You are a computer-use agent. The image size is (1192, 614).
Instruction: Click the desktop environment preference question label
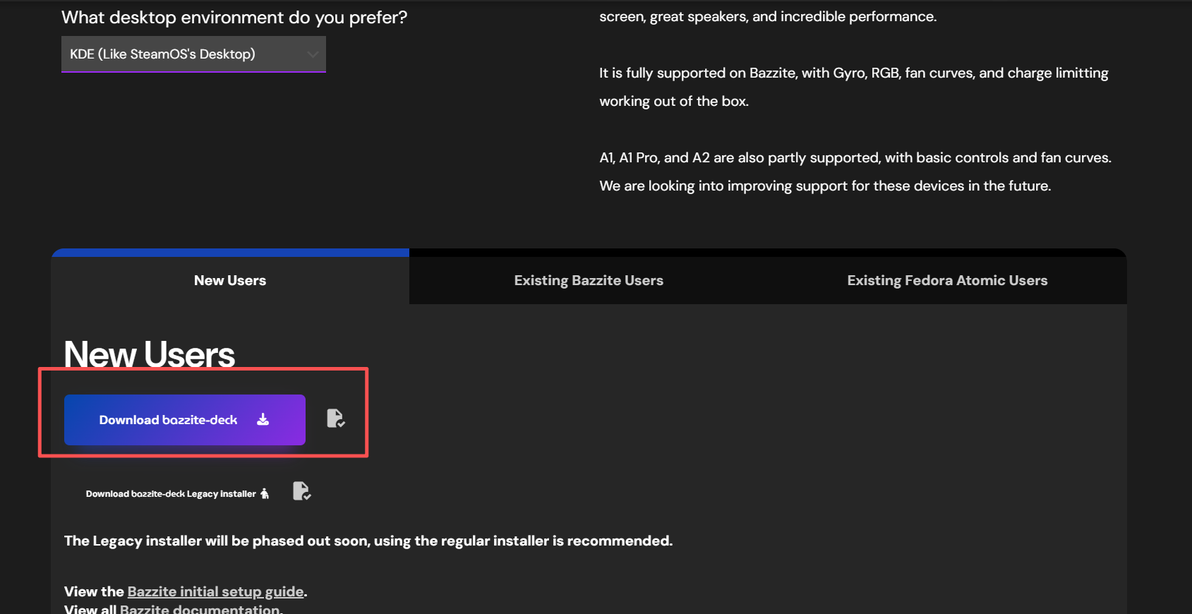tap(234, 17)
